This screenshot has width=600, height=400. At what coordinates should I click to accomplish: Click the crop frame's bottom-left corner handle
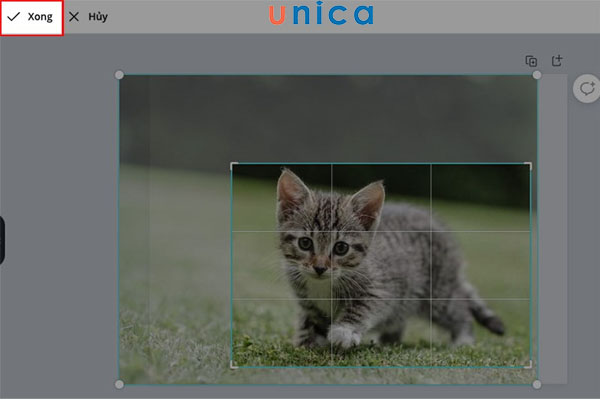(233, 365)
